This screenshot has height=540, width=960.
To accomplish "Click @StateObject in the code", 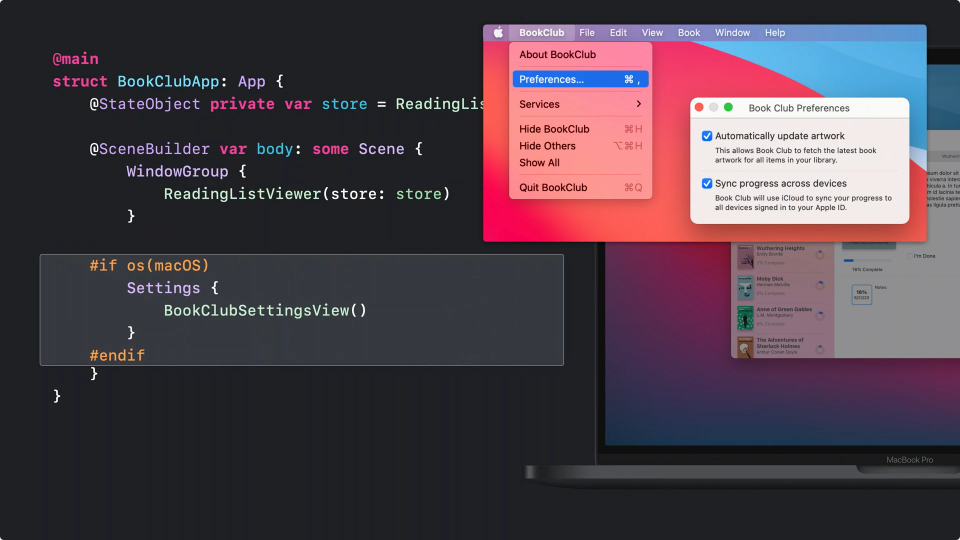I will click(x=145, y=104).
